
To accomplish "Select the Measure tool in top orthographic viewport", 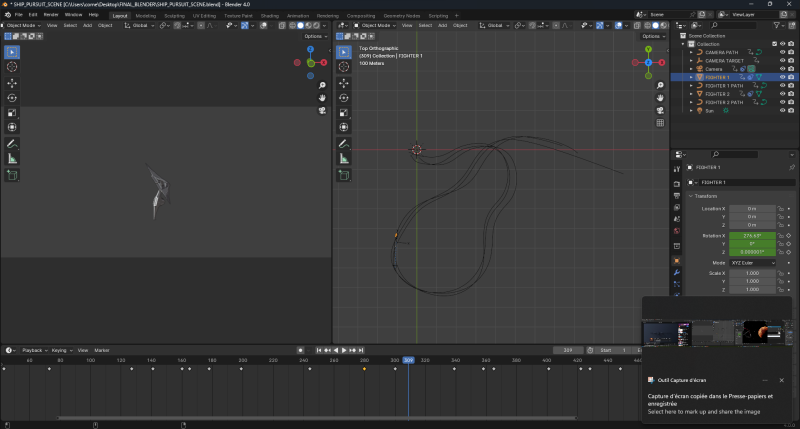I will tap(344, 159).
